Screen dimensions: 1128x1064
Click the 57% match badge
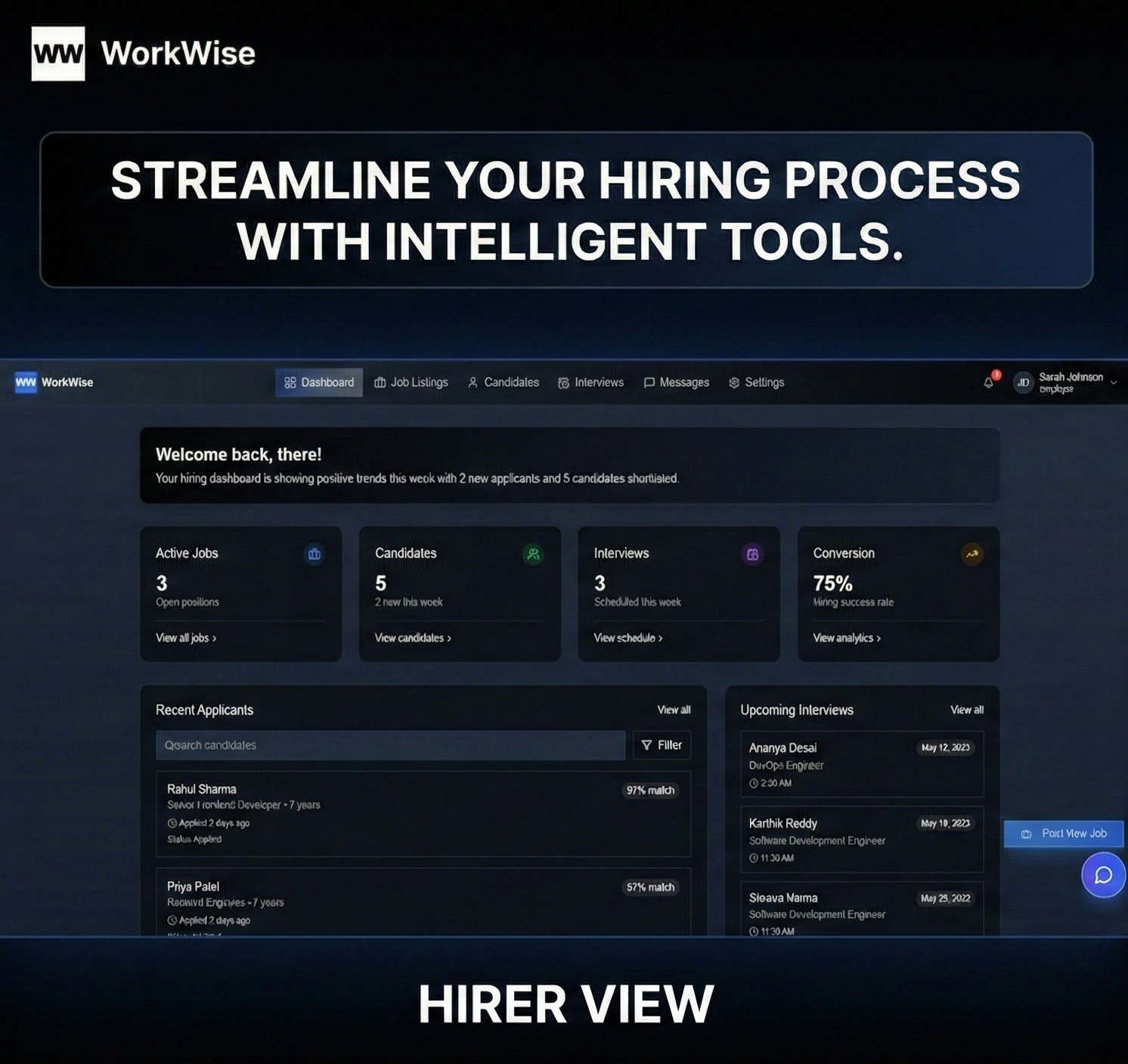coord(650,887)
